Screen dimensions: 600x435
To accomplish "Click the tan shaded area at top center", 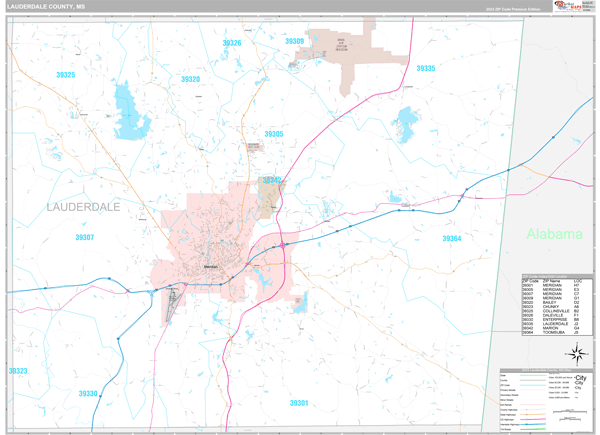I will coord(345,40).
